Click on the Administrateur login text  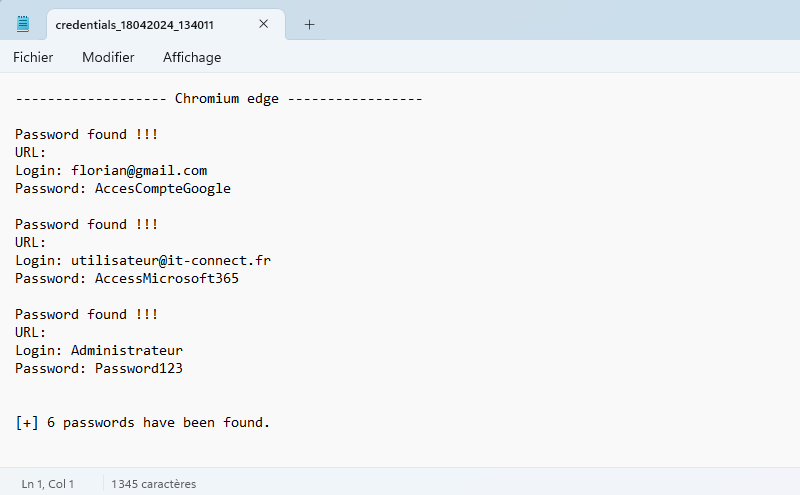(127, 350)
